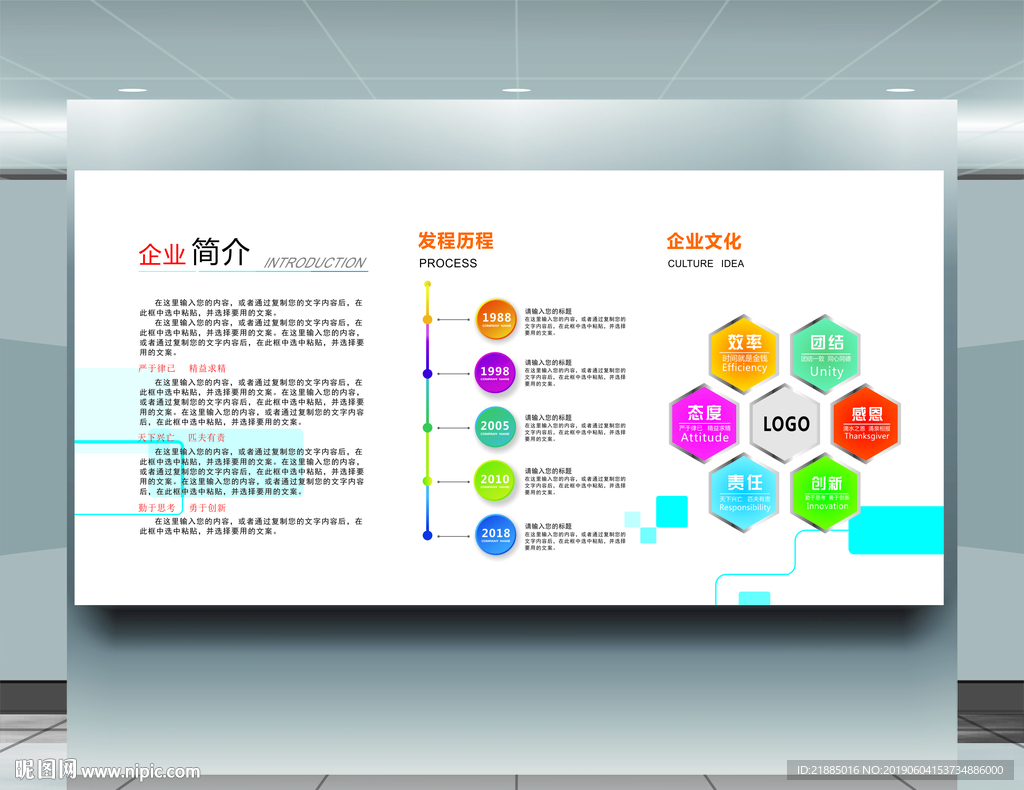Viewport: 1024px width, 790px height.
Task: Click the orange 1988 circle badge
Action: pyautogui.click(x=496, y=319)
